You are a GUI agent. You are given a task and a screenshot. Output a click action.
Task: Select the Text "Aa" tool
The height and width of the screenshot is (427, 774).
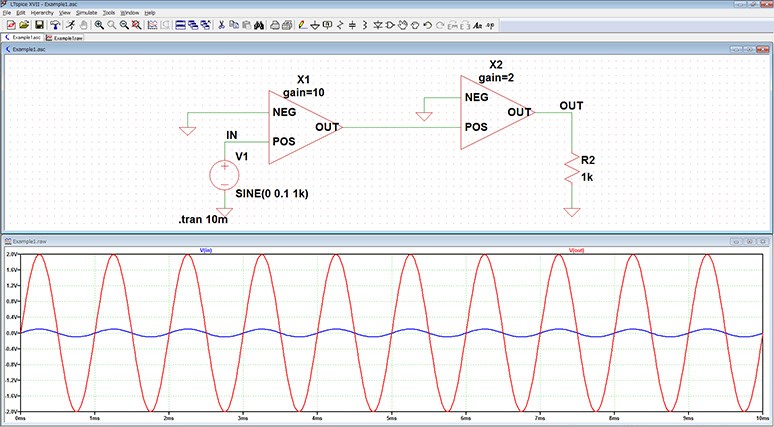[x=477, y=24]
